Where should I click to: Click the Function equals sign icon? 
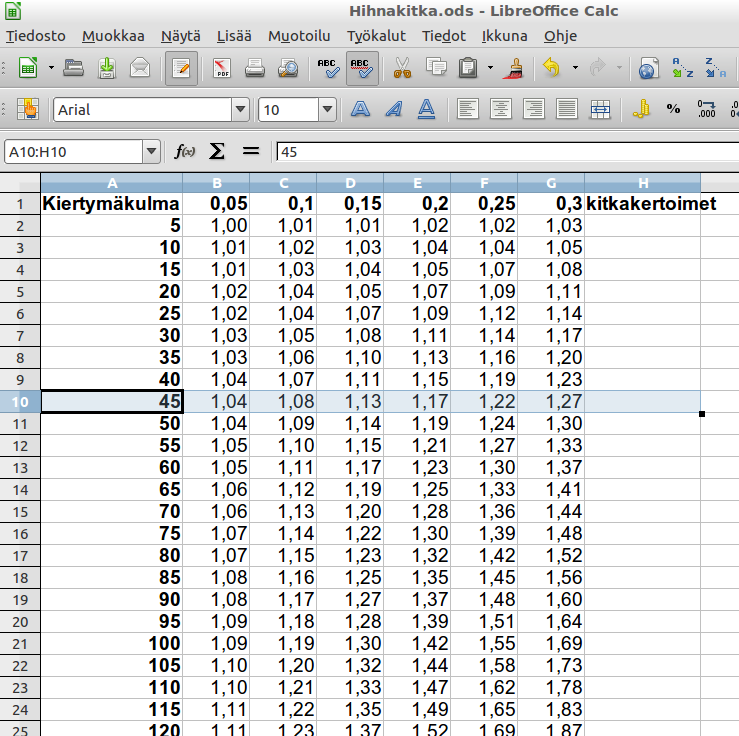(251, 152)
